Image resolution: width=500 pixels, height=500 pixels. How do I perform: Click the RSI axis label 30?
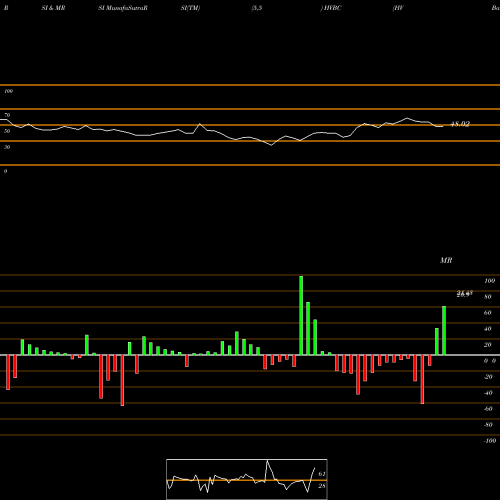pos(7,147)
